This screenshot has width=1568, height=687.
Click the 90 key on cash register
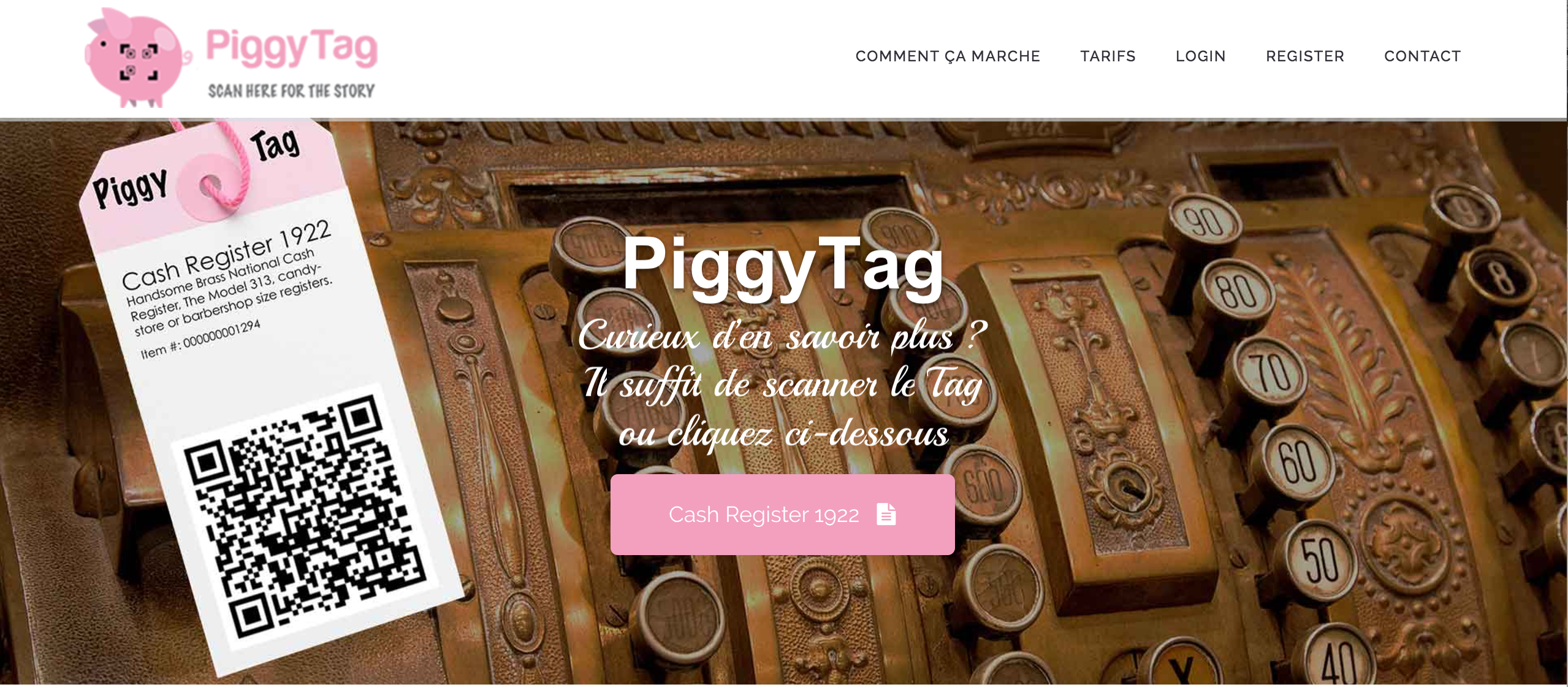(x=1204, y=221)
